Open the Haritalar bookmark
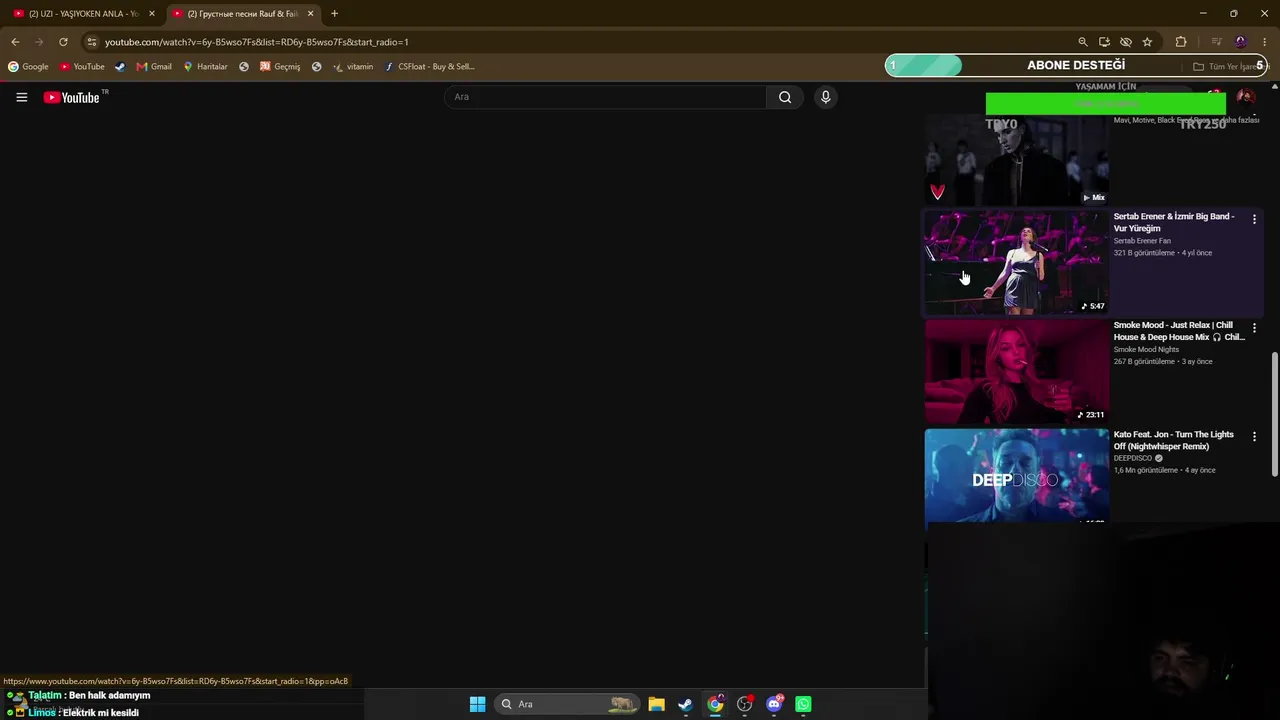 coord(205,67)
